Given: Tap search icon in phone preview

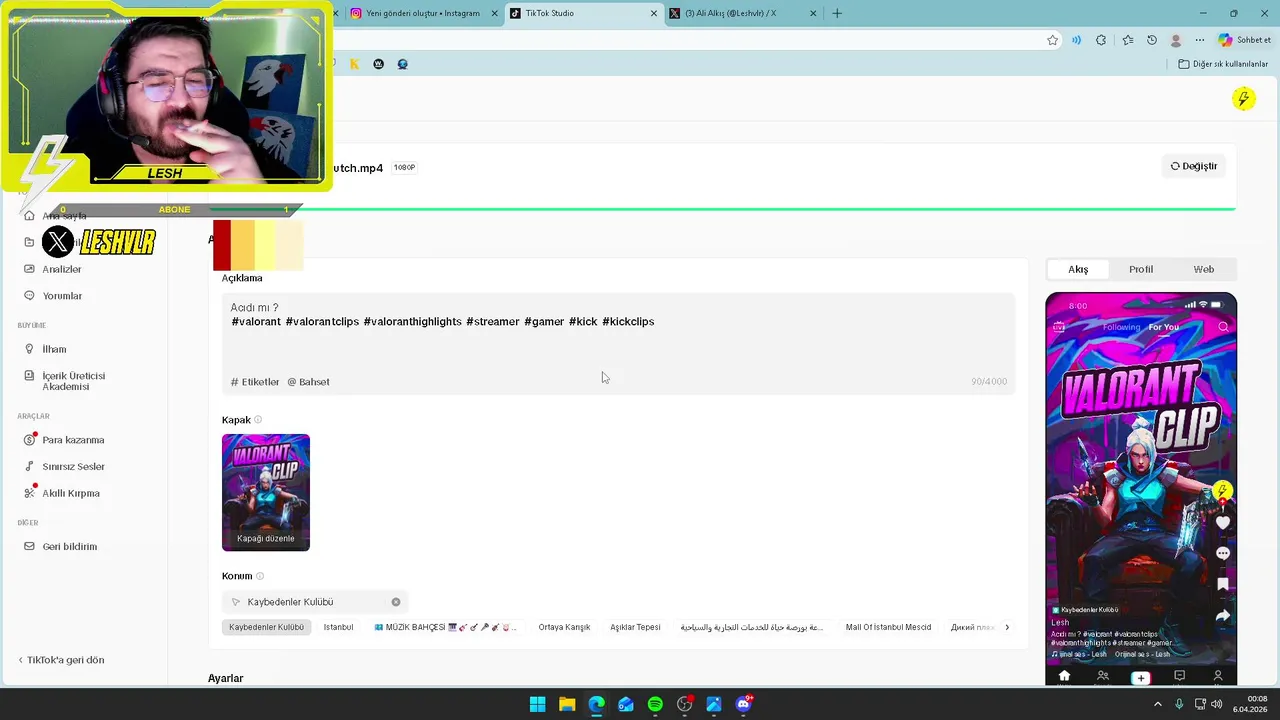Looking at the screenshot, I should click(x=1223, y=327).
